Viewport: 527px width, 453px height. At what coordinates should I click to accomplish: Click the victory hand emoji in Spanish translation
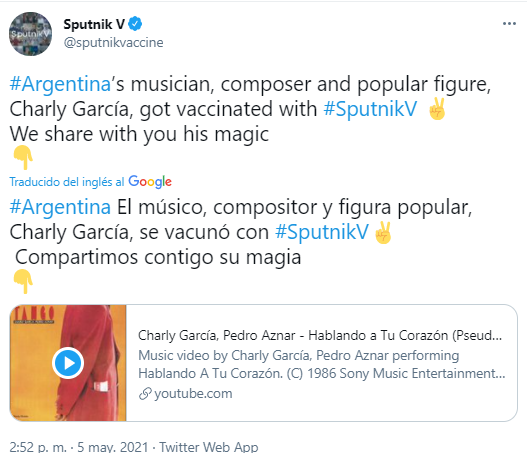click(383, 233)
